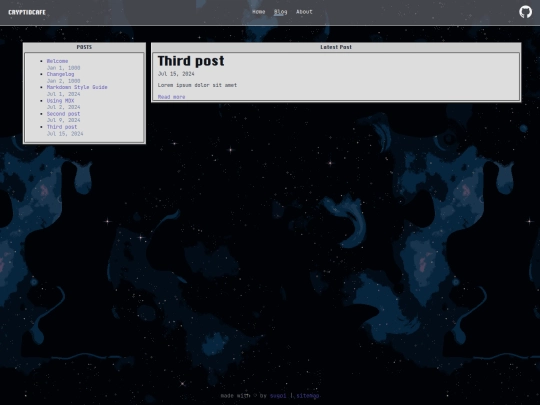Open the About nav item
This screenshot has width=540, height=405.
click(x=304, y=12)
